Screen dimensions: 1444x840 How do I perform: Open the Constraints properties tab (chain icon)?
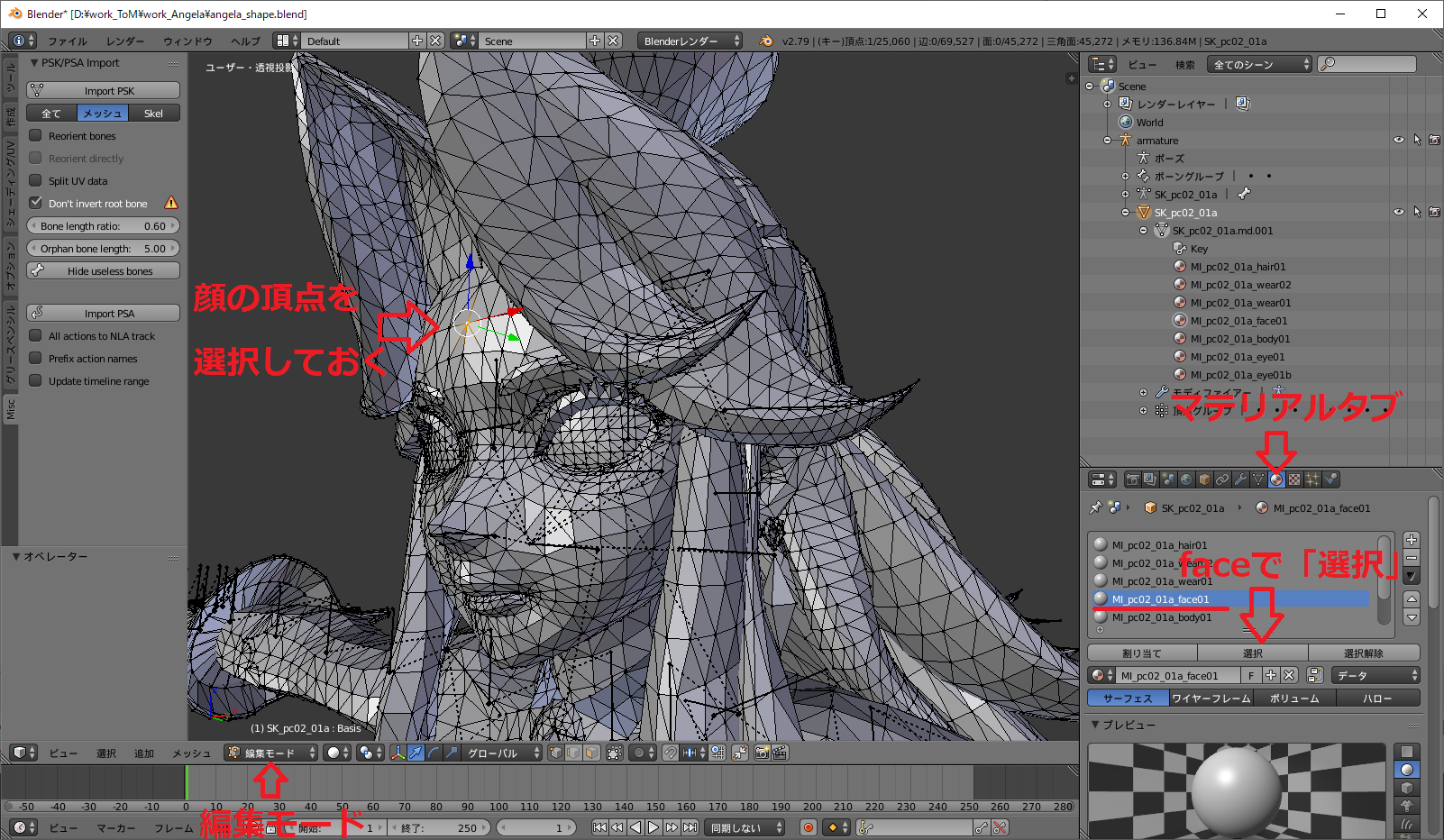[x=1222, y=479]
